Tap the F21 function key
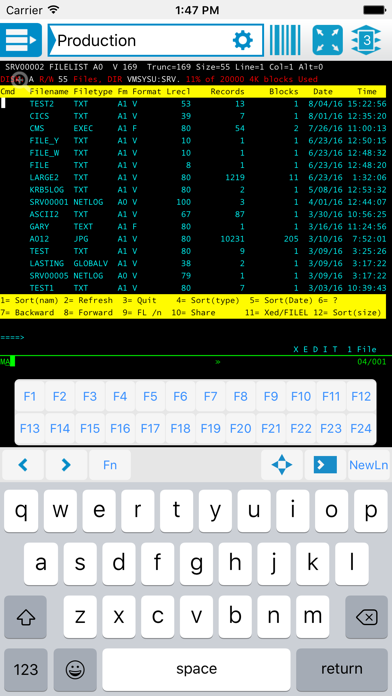392x696 pixels. (x=270, y=428)
